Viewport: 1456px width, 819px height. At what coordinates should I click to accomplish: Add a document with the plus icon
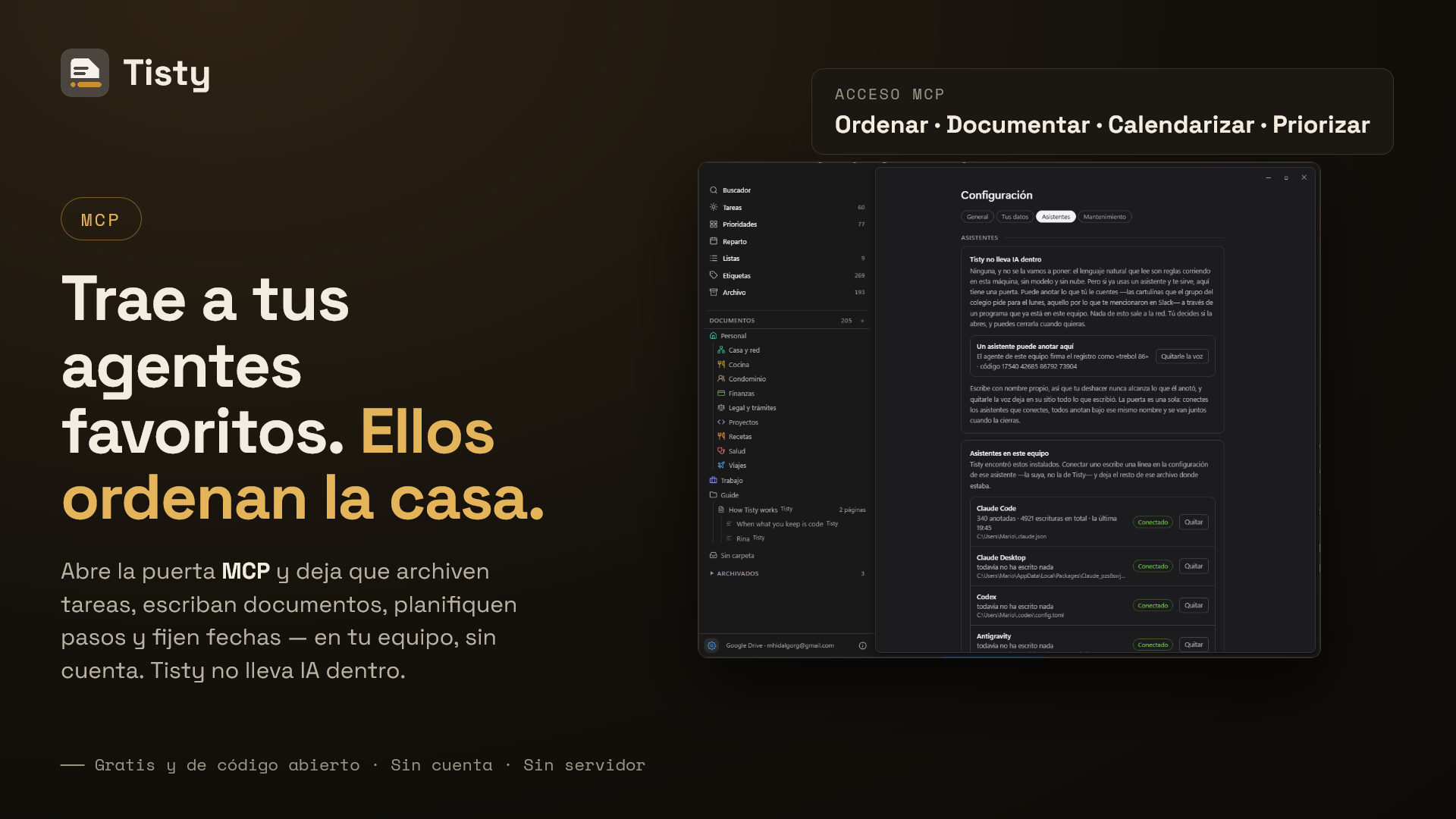862,321
